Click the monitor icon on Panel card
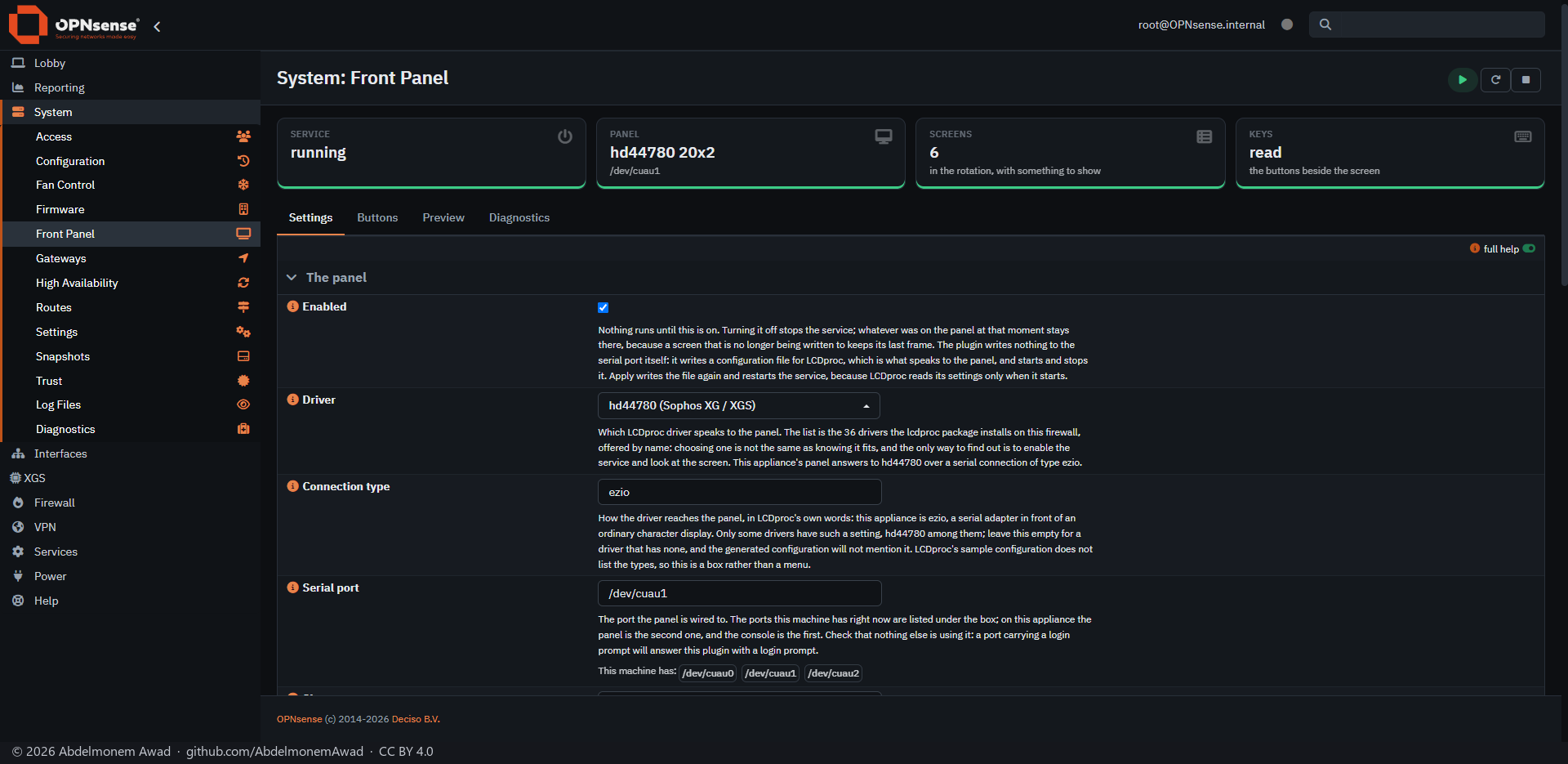Viewport: 1568px width, 764px height. (884, 136)
